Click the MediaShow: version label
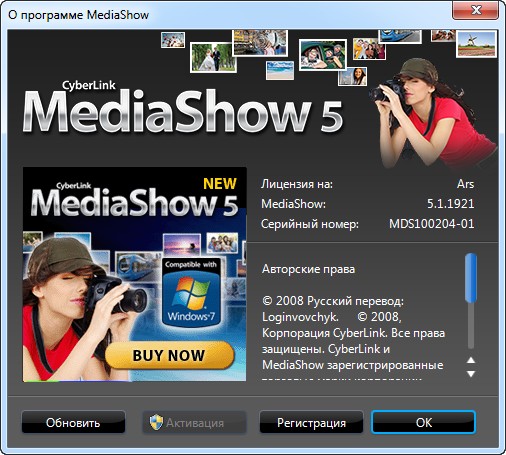The height and width of the screenshot is (455, 506). (x=293, y=204)
